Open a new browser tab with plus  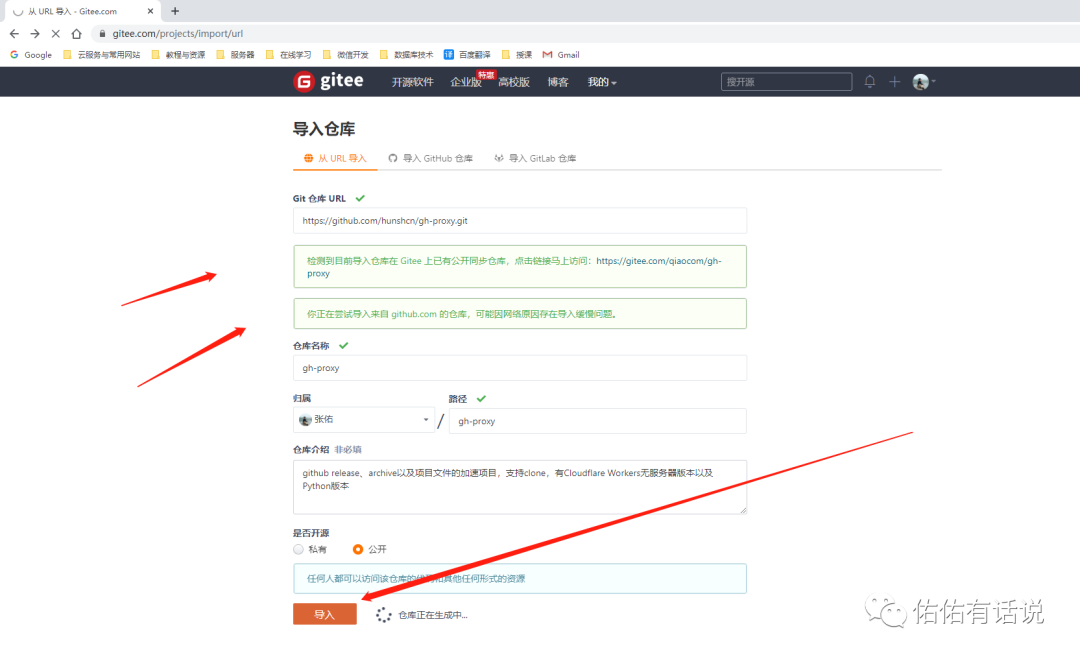[175, 11]
